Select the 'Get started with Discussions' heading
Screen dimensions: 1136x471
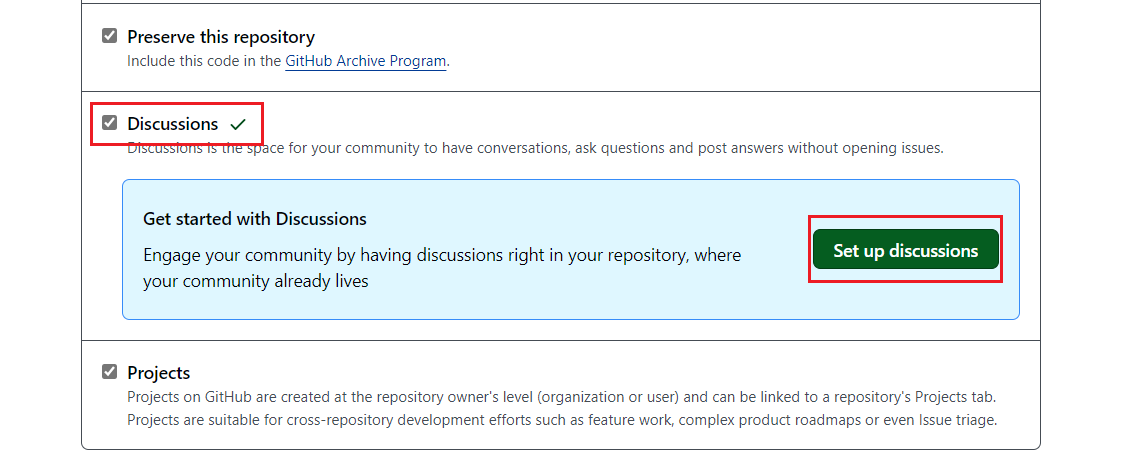(255, 219)
